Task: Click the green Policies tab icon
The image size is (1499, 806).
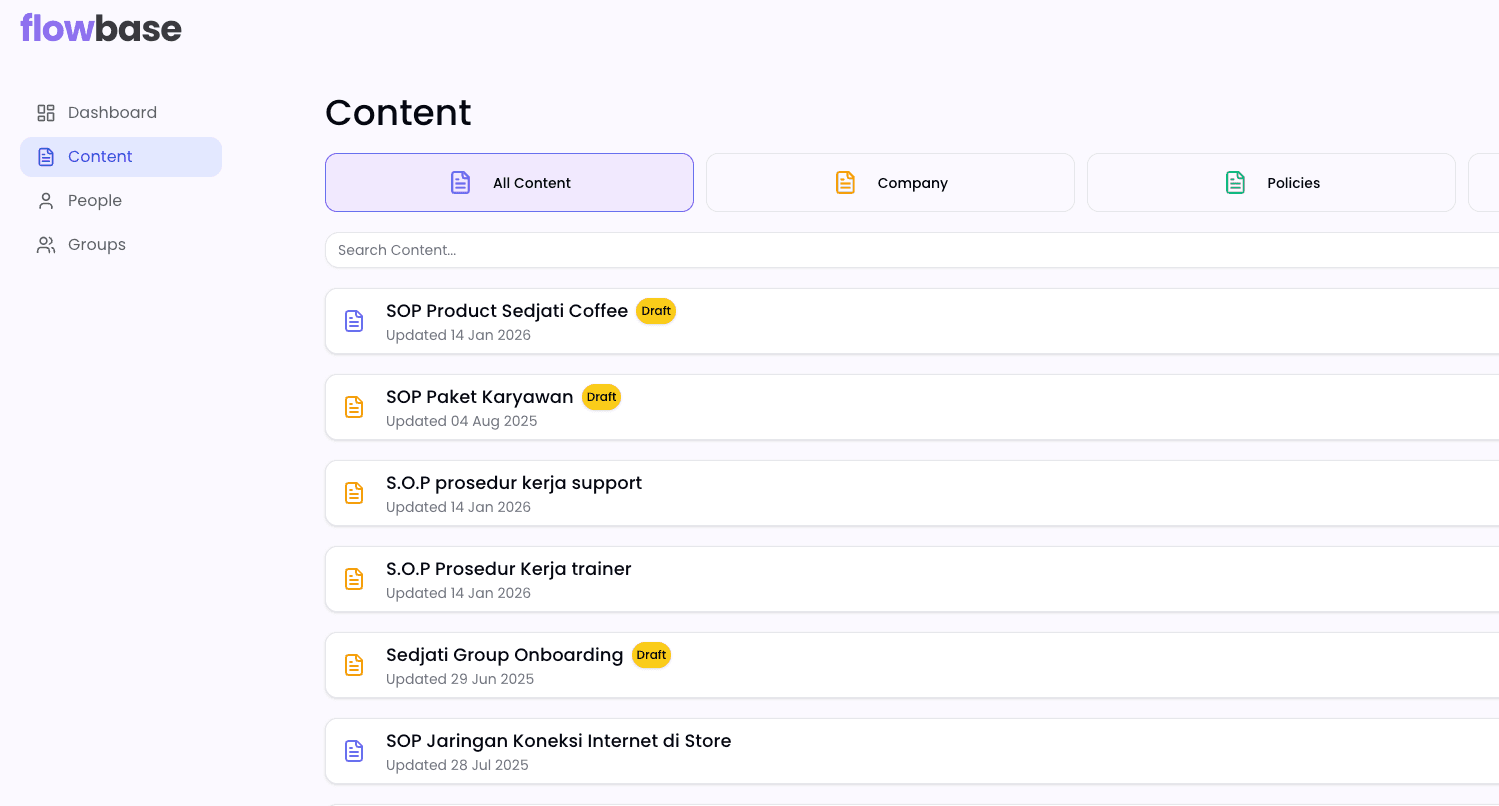Action: [x=1235, y=183]
